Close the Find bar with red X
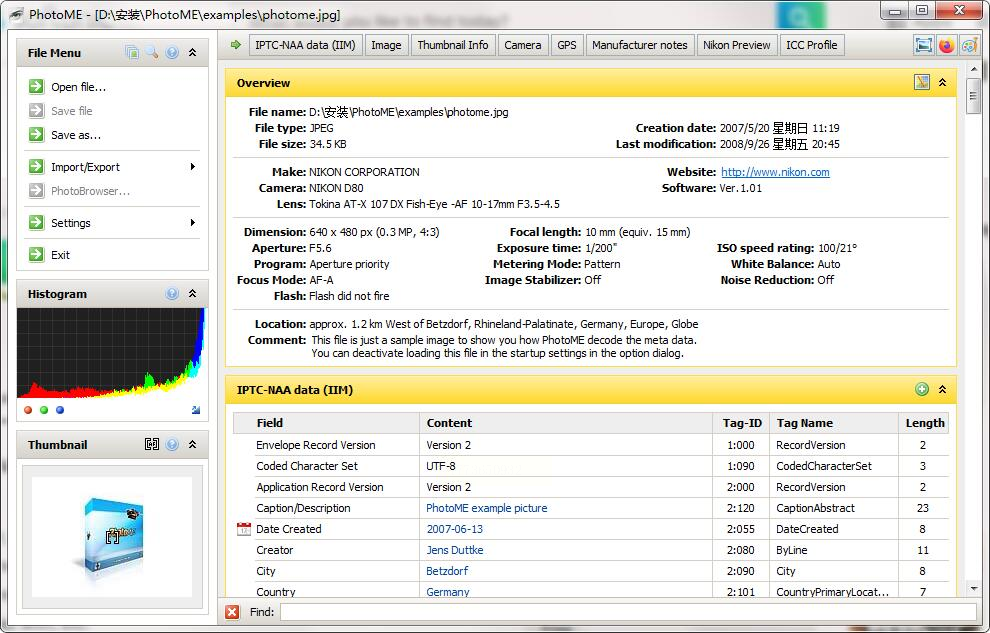Image resolution: width=990 pixels, height=633 pixels. click(x=232, y=612)
